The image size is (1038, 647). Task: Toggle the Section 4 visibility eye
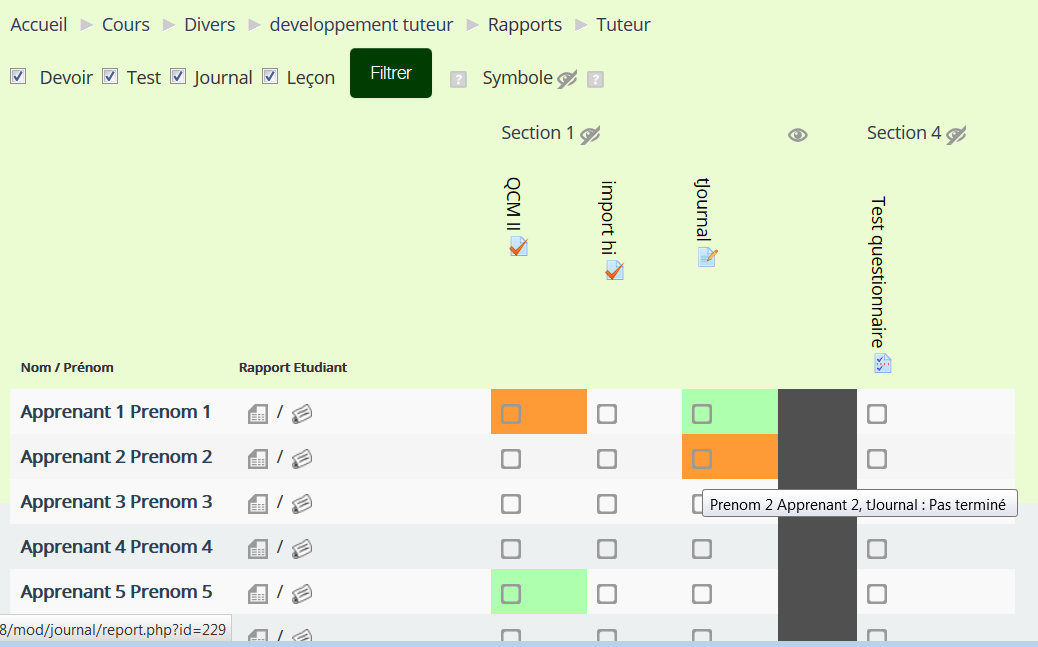click(x=956, y=135)
